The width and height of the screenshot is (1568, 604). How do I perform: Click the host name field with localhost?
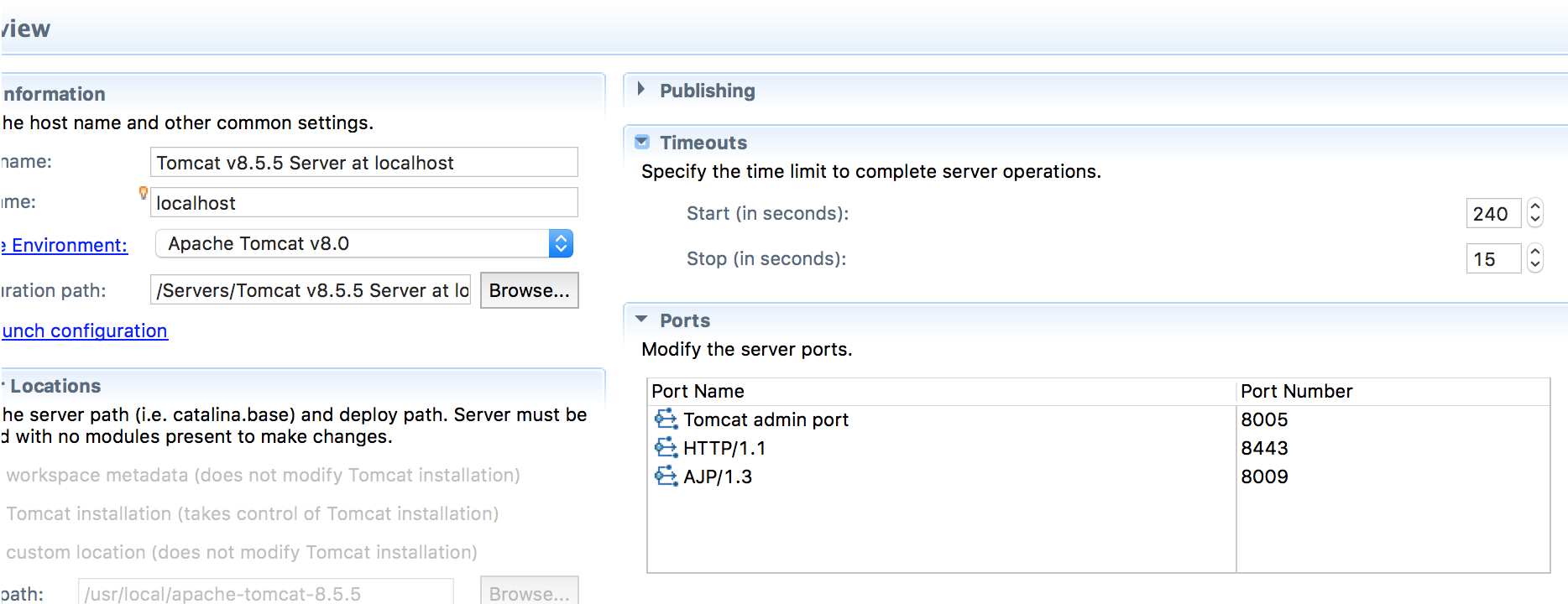tap(364, 202)
